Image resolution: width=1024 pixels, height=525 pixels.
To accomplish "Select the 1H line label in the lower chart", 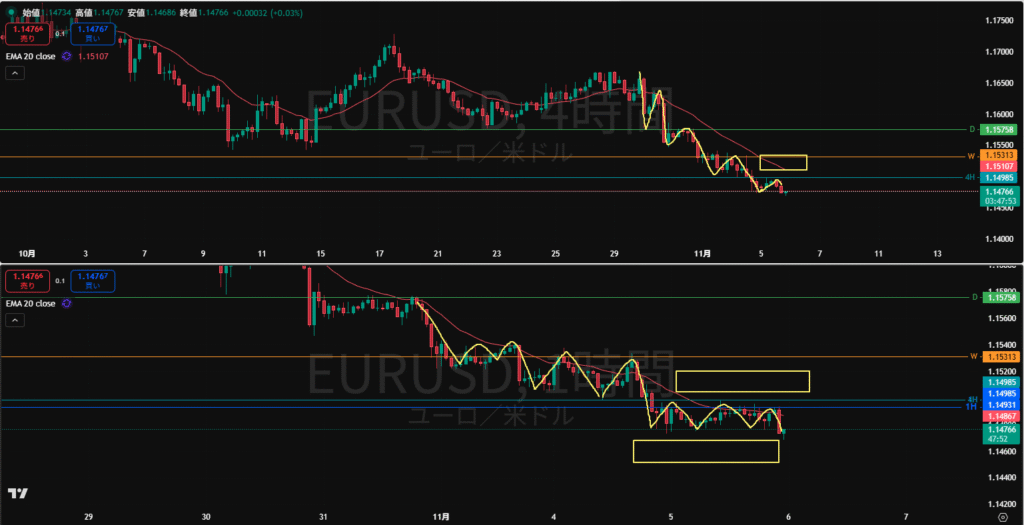I will pyautogui.click(x=970, y=406).
